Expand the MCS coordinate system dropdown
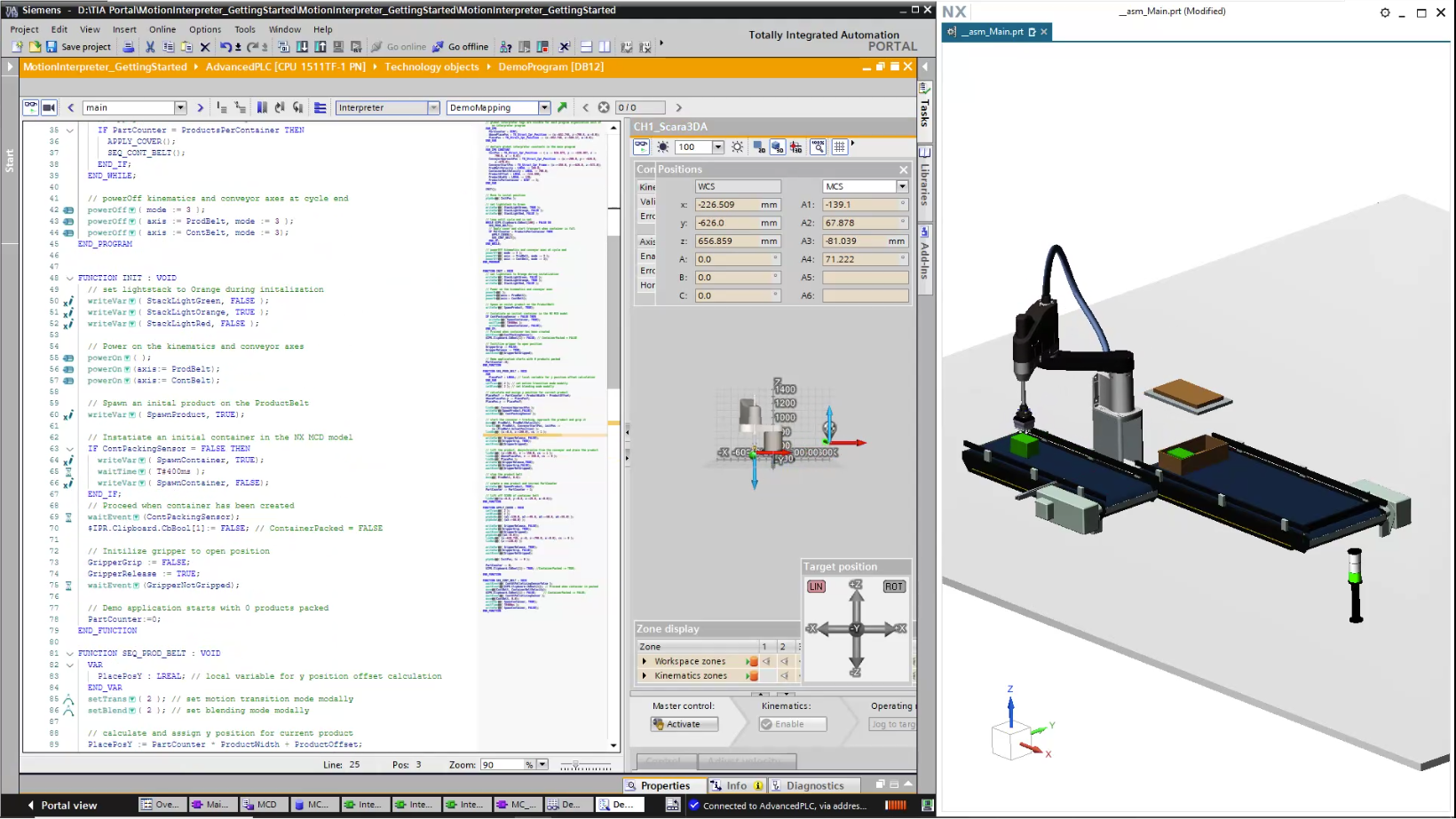The width and height of the screenshot is (1456, 819). (902, 186)
